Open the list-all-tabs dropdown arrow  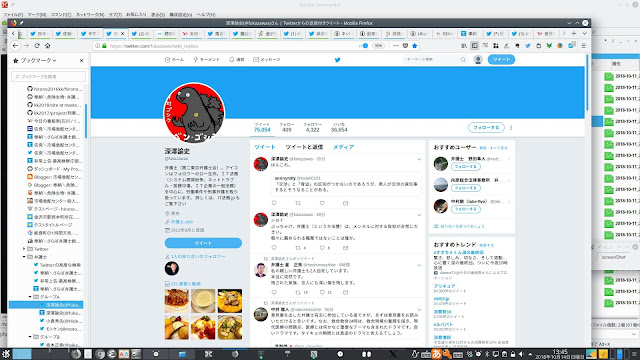[x=584, y=33]
